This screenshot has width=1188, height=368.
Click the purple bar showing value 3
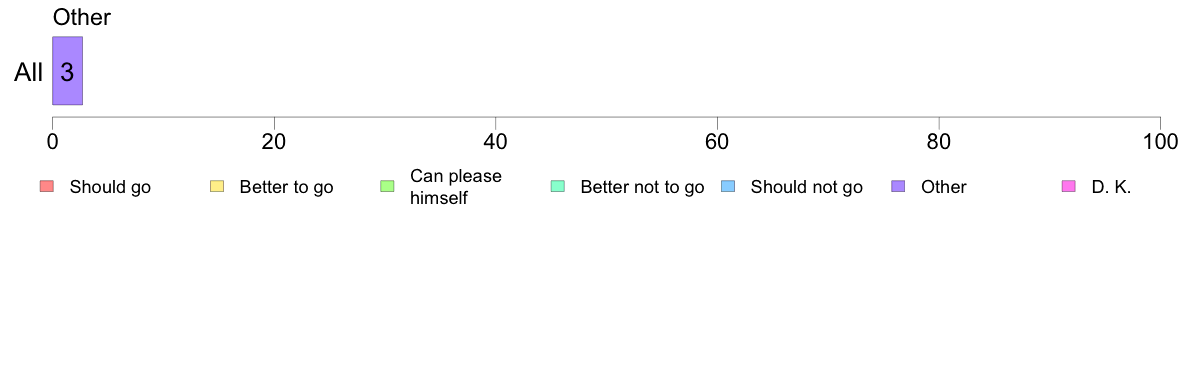tap(67, 70)
